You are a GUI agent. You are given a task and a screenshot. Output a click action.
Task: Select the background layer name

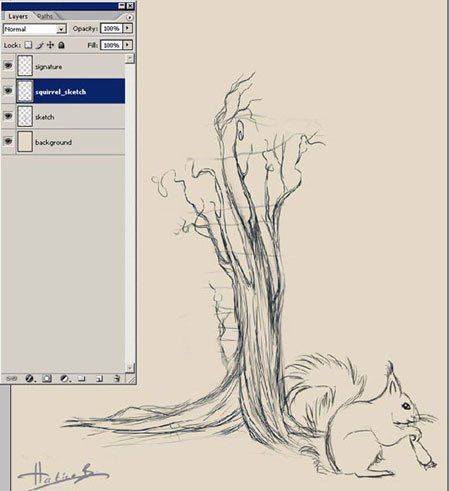[53, 142]
